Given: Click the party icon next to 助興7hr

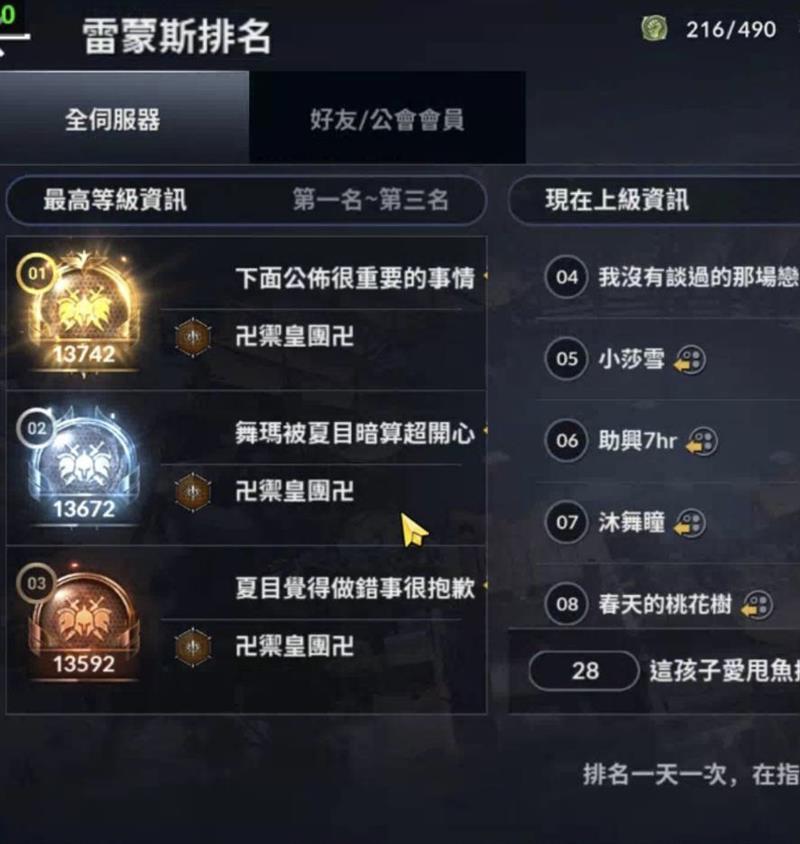Looking at the screenshot, I should (x=702, y=441).
